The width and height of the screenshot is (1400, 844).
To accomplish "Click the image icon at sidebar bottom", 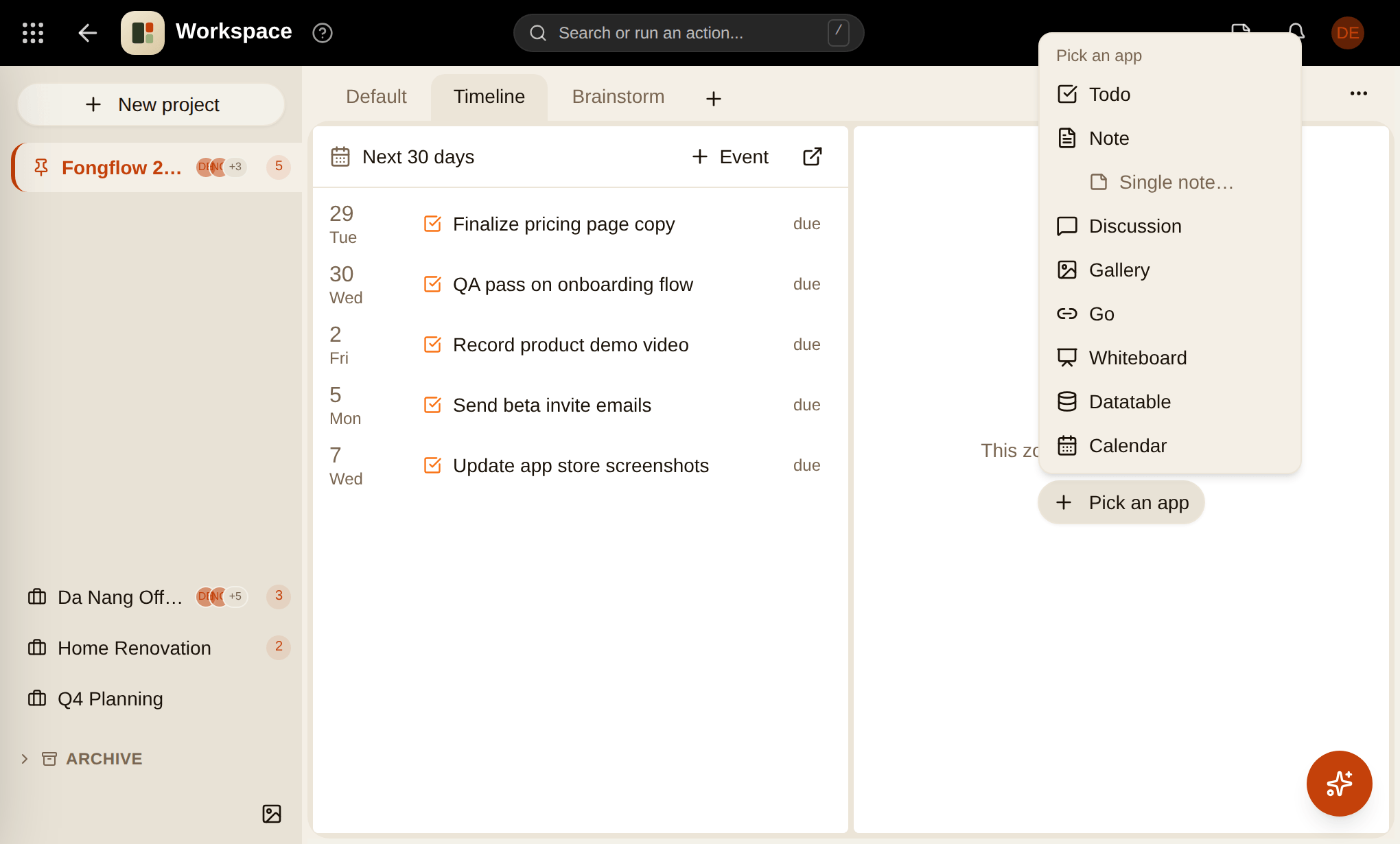I will (x=272, y=814).
